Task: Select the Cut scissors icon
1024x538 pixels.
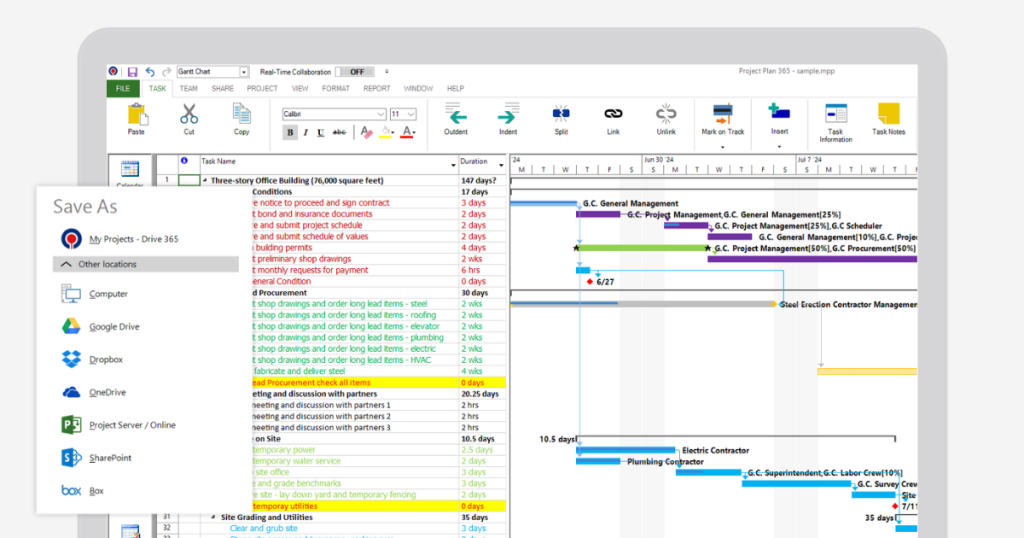Action: (189, 114)
